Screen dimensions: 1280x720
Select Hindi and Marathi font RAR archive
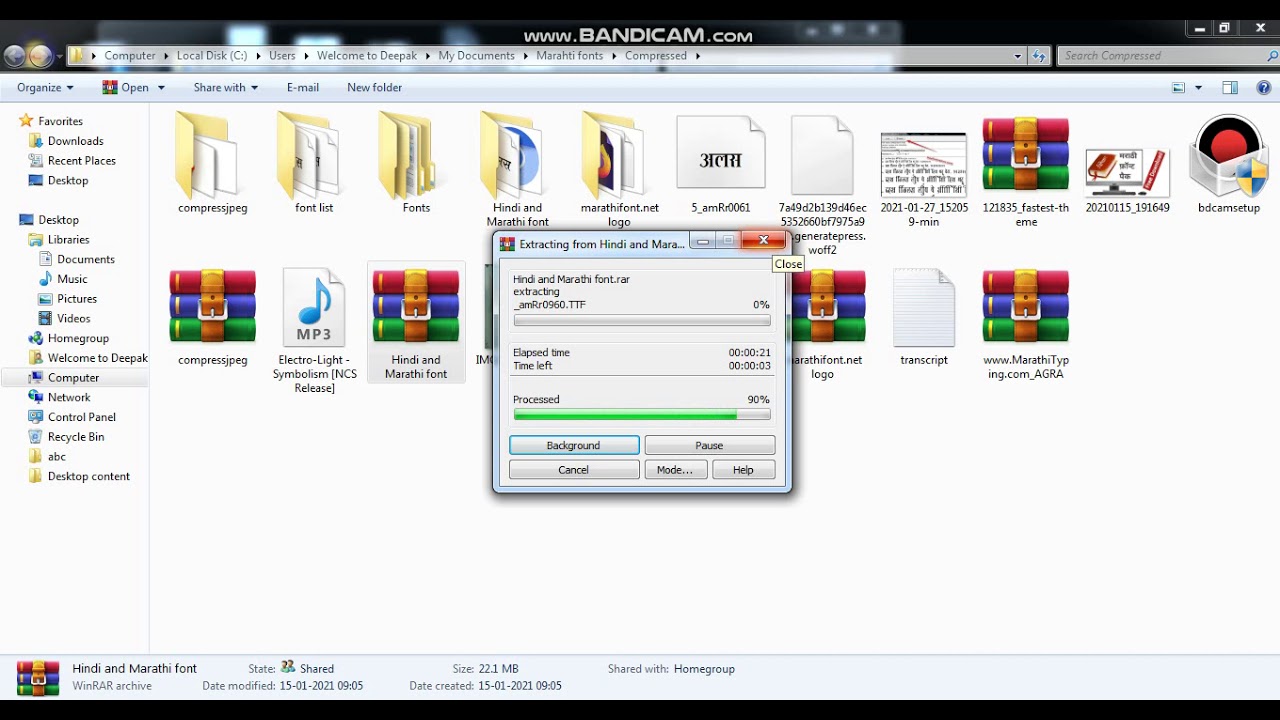pos(416,307)
